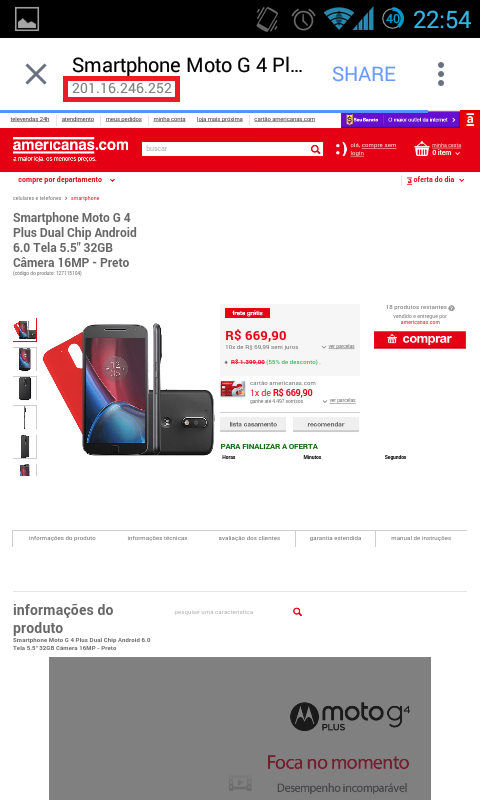Open the garantia estendida tab

[x=335, y=538]
